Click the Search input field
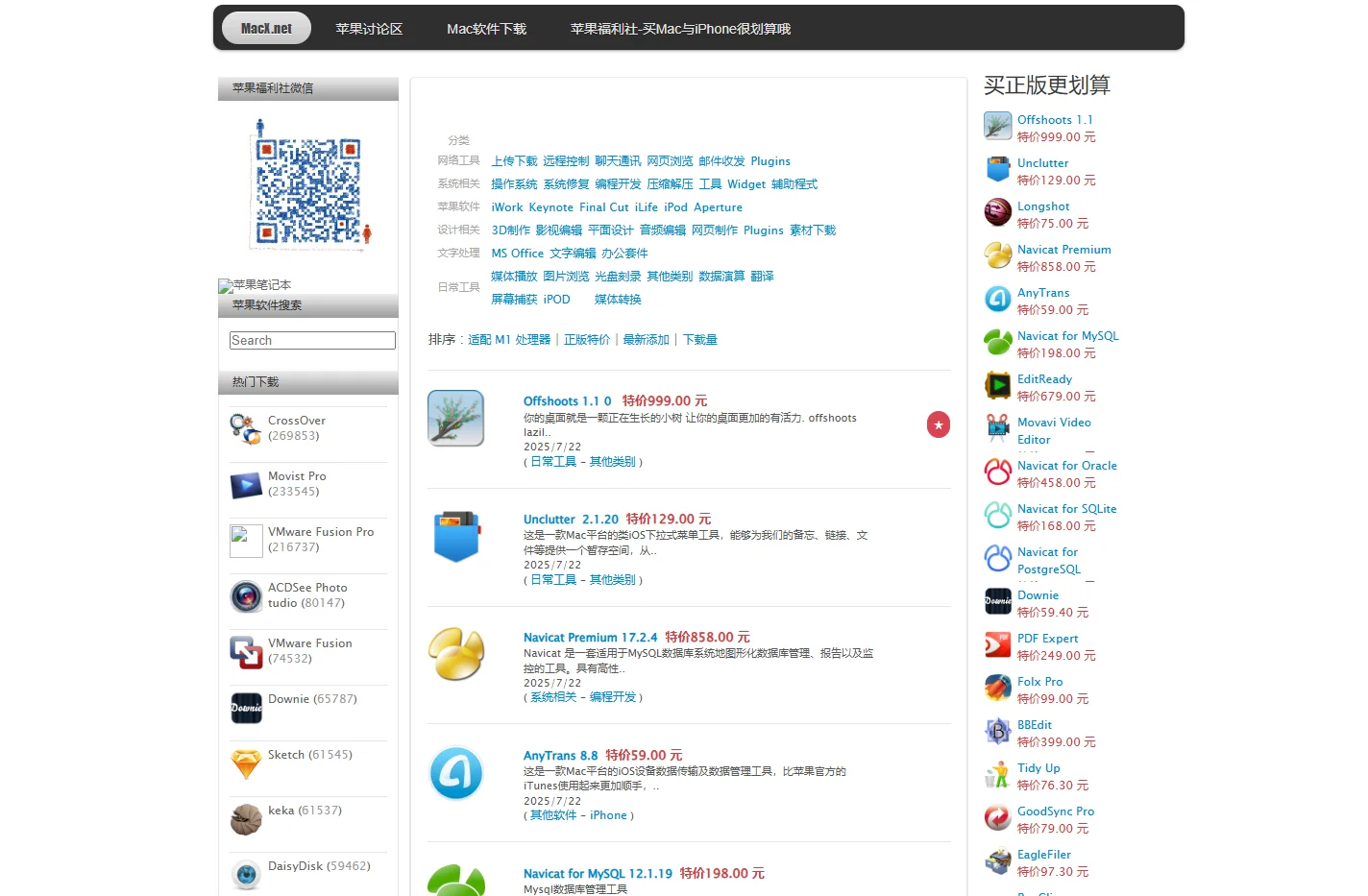This screenshot has width=1368, height=896. click(312, 340)
